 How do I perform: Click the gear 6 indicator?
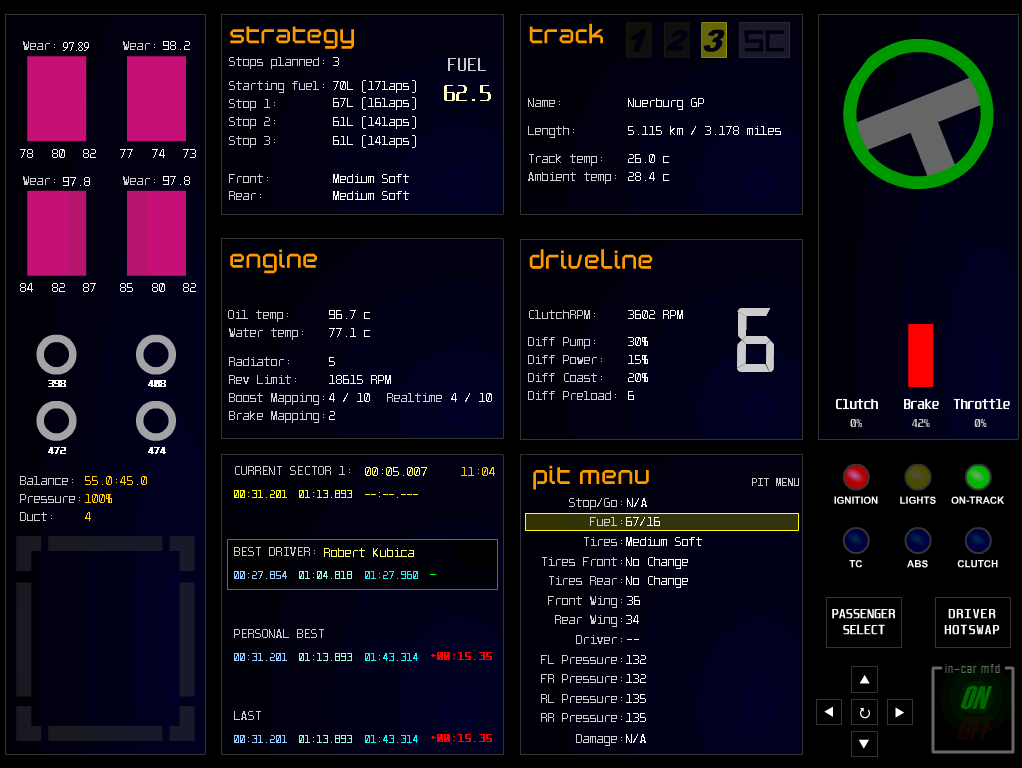click(755, 340)
